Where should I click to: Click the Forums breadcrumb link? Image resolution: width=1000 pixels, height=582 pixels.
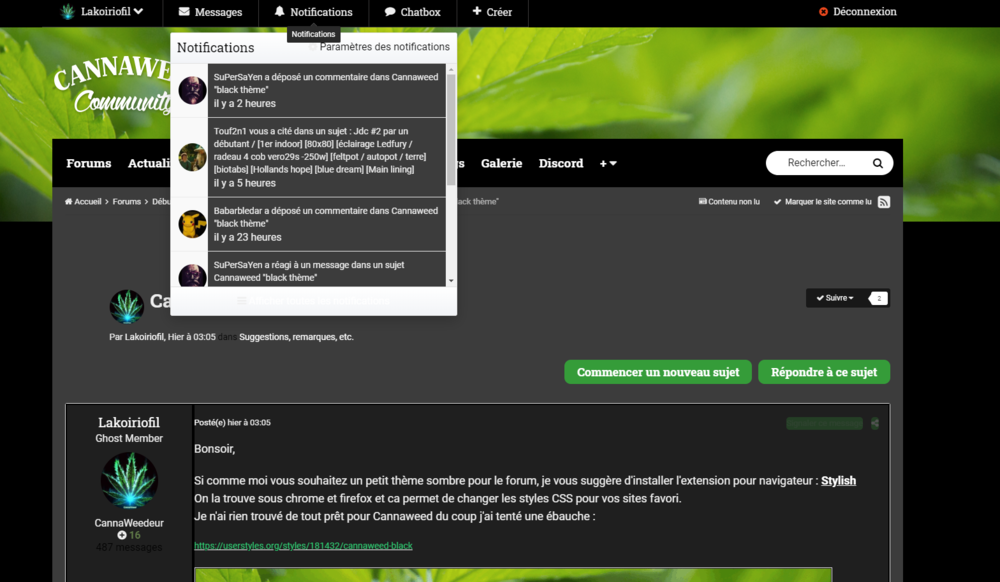click(x=126, y=201)
